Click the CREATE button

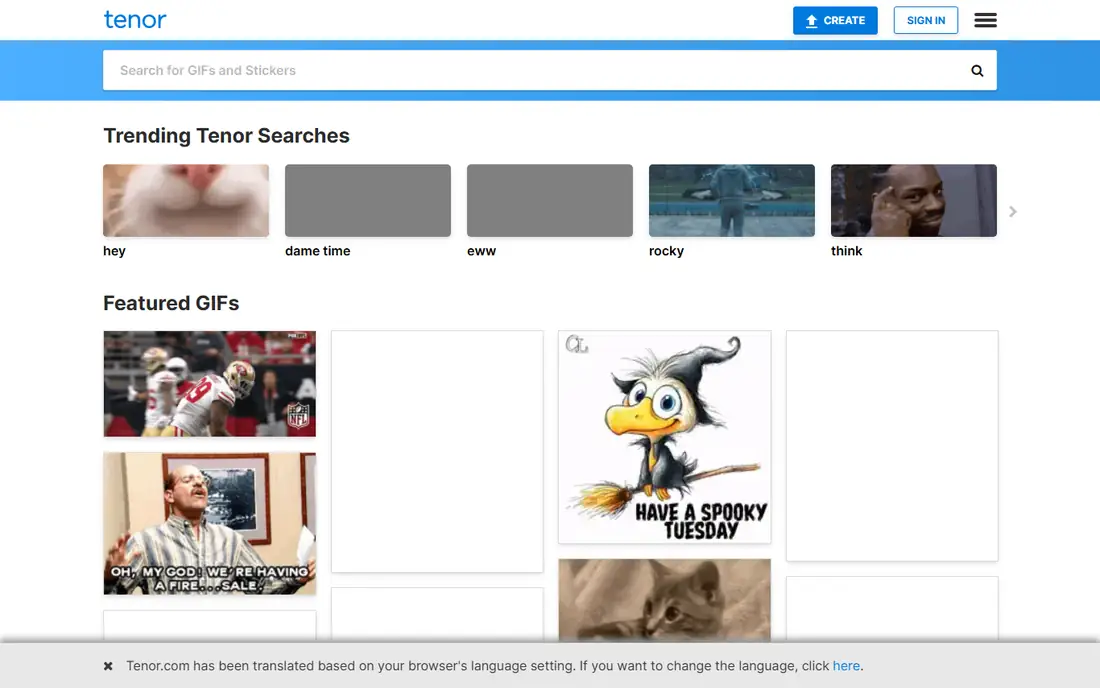[x=835, y=20]
